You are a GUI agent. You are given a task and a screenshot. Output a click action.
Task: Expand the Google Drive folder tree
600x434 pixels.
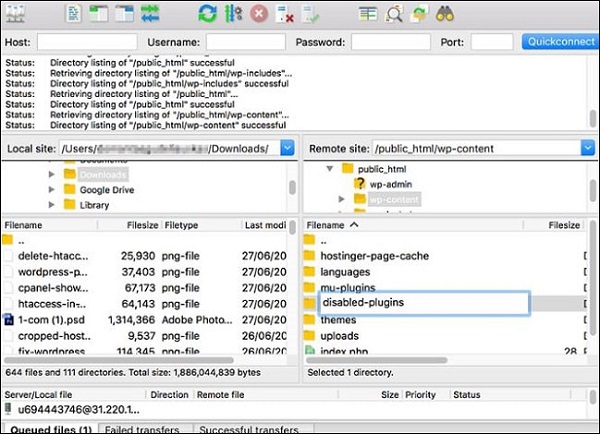[52, 189]
